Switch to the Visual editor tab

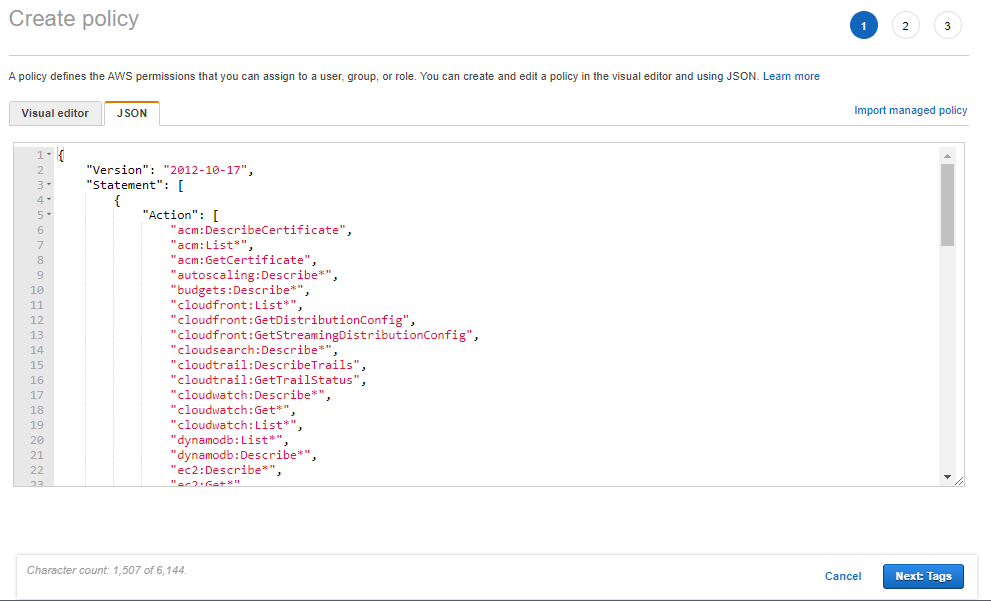(x=55, y=113)
